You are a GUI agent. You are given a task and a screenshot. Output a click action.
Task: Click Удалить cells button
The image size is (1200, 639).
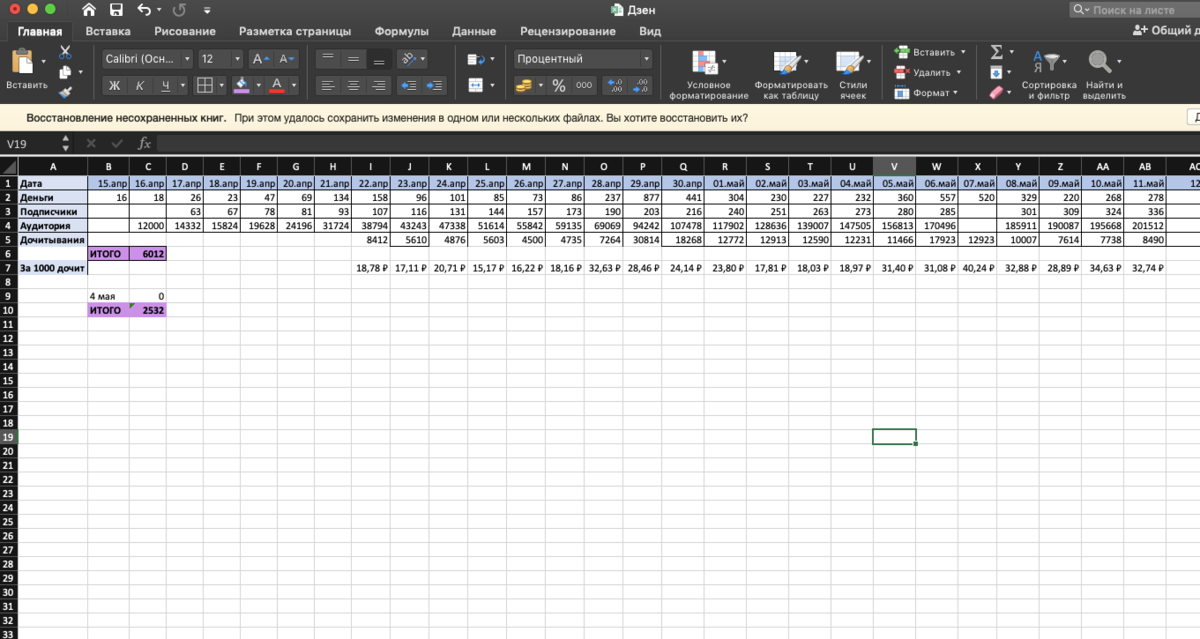[928, 72]
